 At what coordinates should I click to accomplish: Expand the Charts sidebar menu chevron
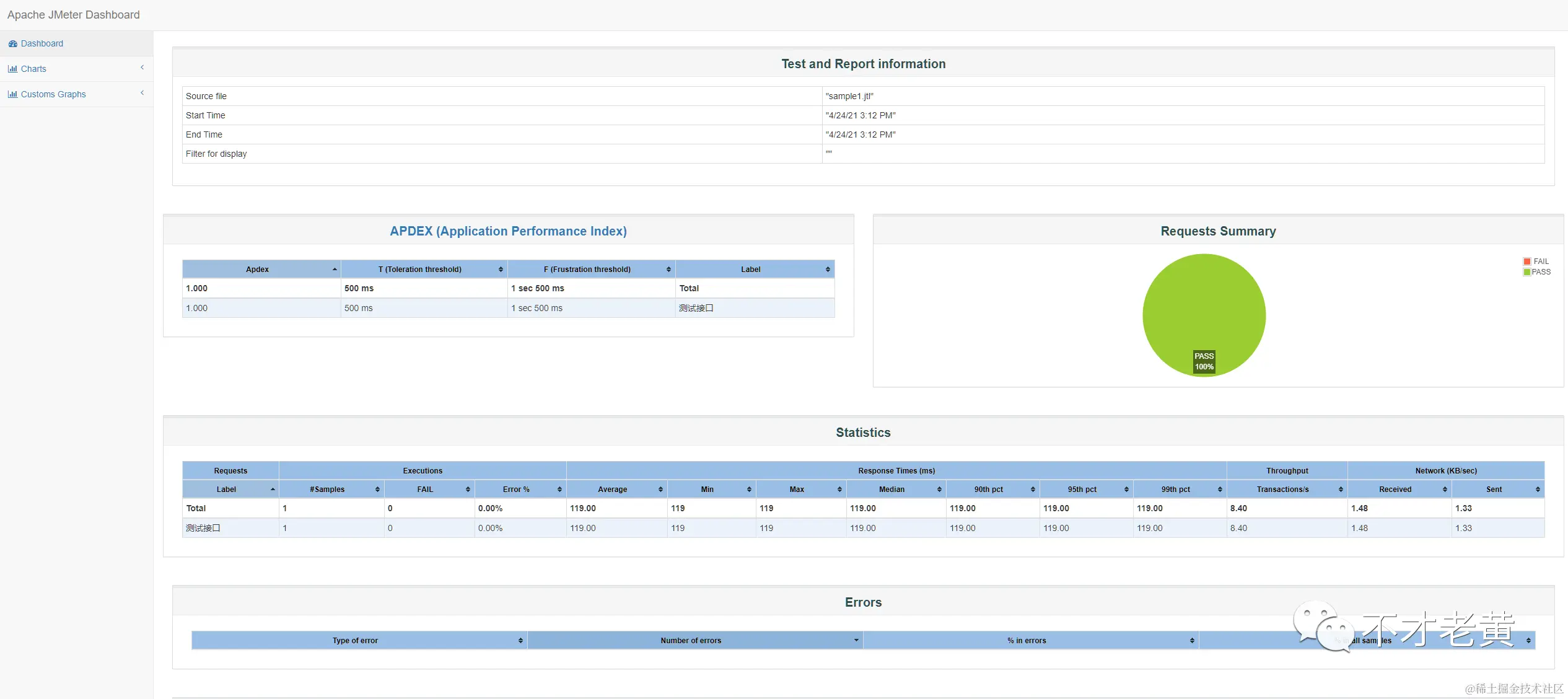[x=142, y=68]
